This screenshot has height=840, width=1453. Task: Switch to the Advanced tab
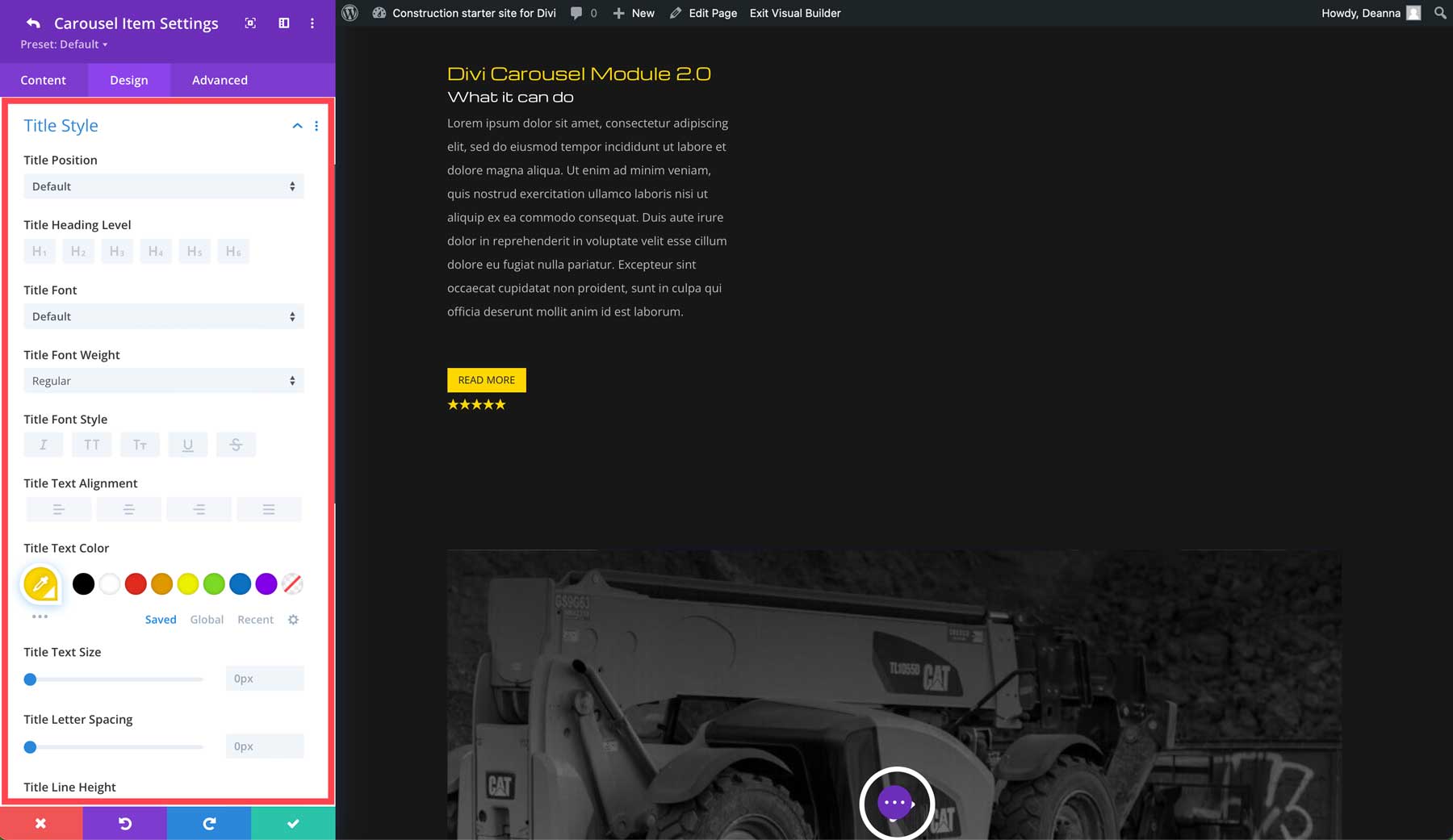(x=220, y=80)
